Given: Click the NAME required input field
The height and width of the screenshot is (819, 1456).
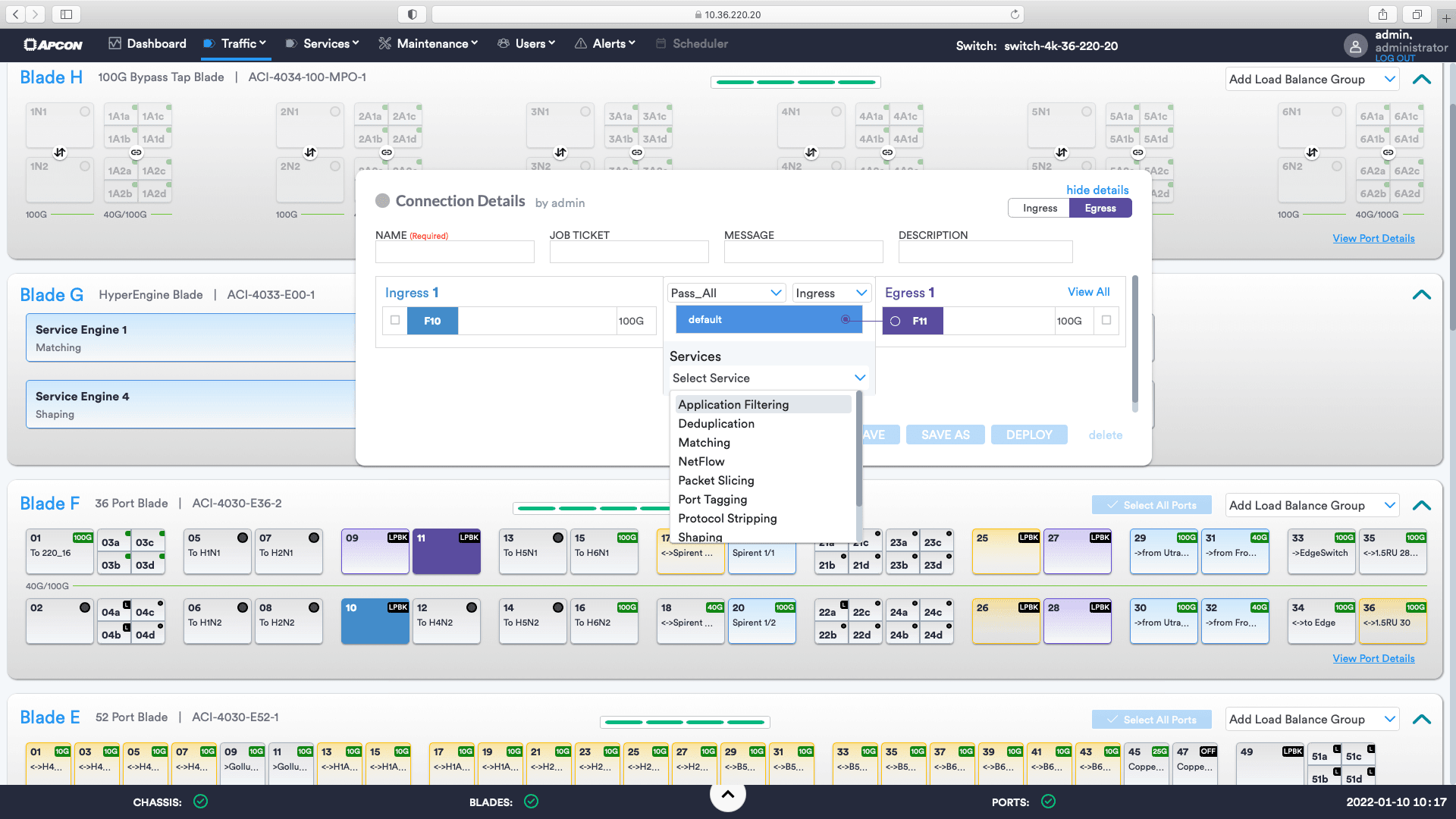Looking at the screenshot, I should tap(454, 253).
